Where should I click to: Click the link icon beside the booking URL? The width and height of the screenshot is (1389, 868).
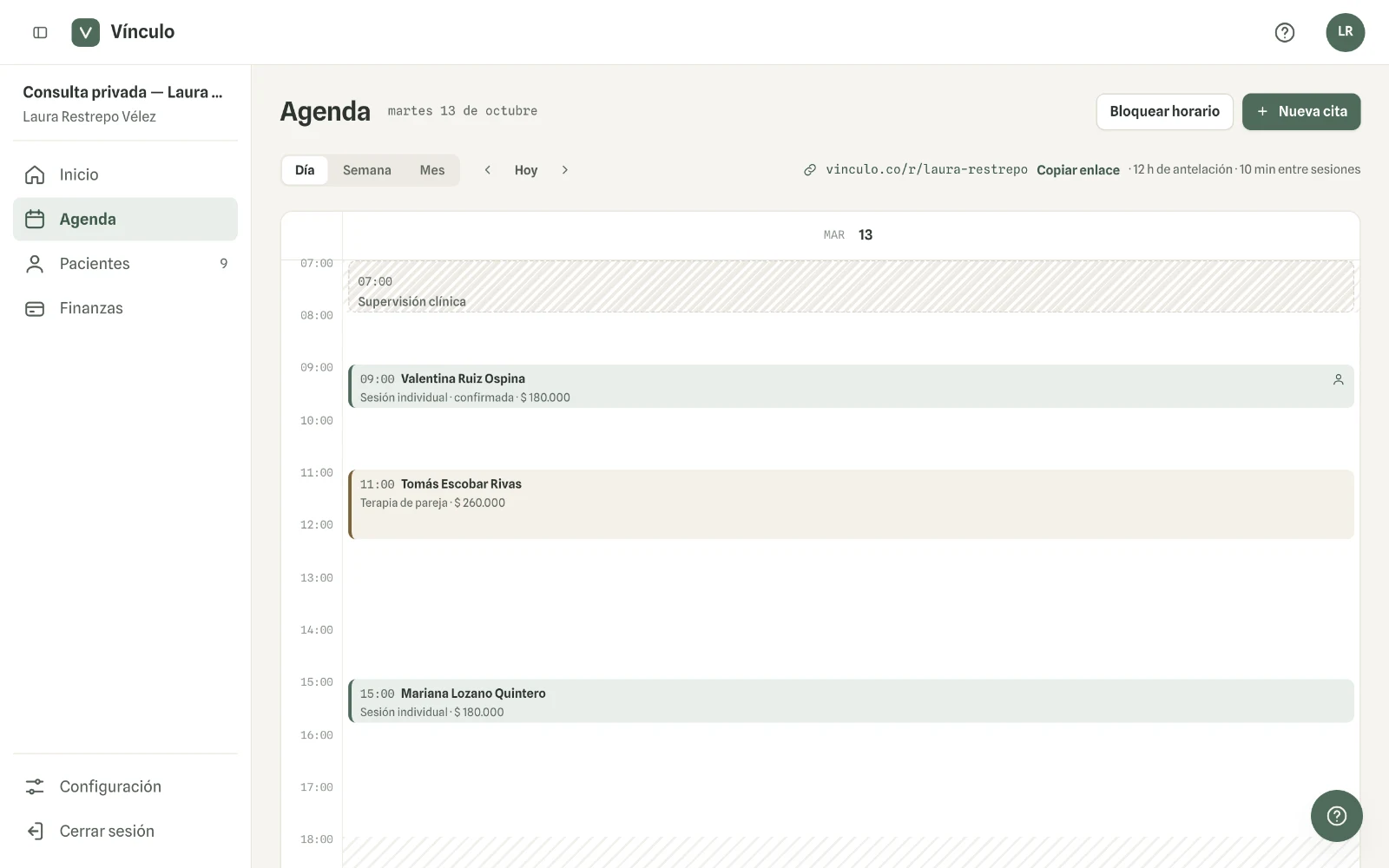(x=810, y=170)
